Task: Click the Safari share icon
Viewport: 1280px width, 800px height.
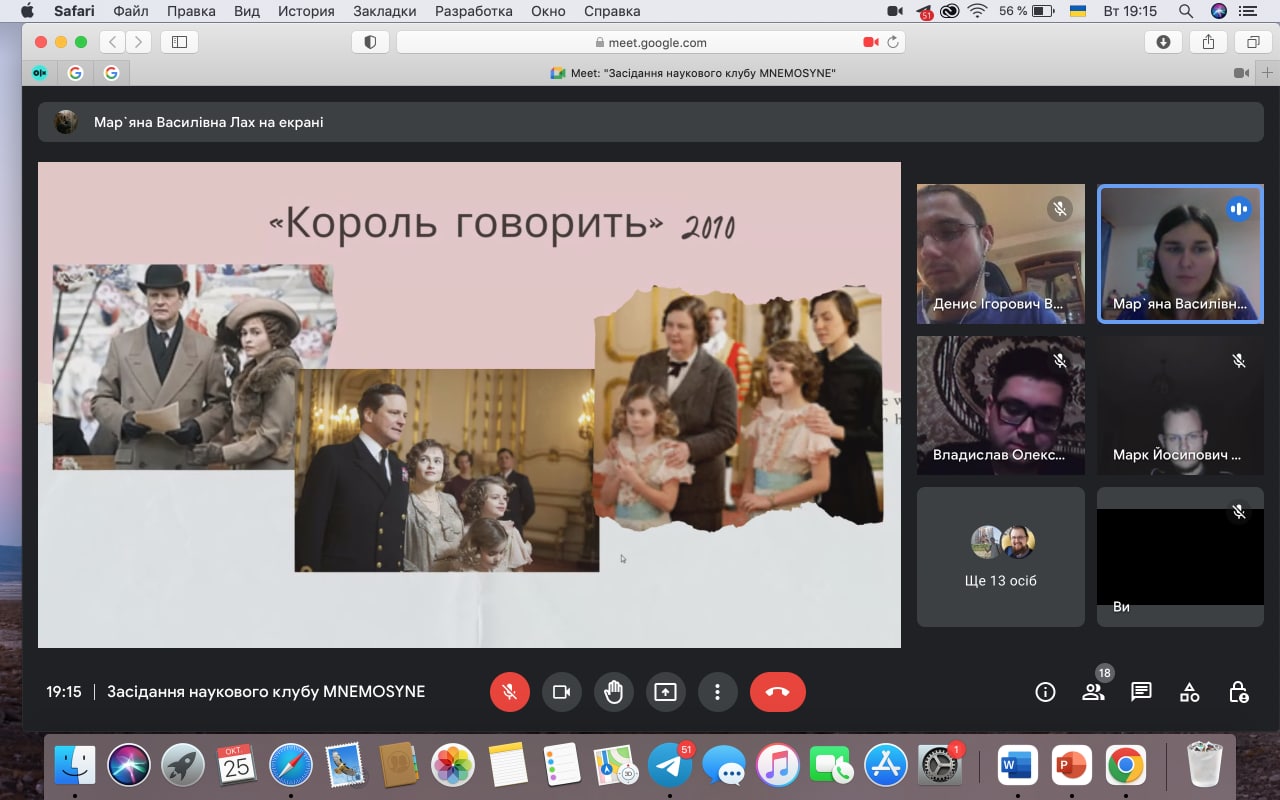Action: (x=1208, y=42)
